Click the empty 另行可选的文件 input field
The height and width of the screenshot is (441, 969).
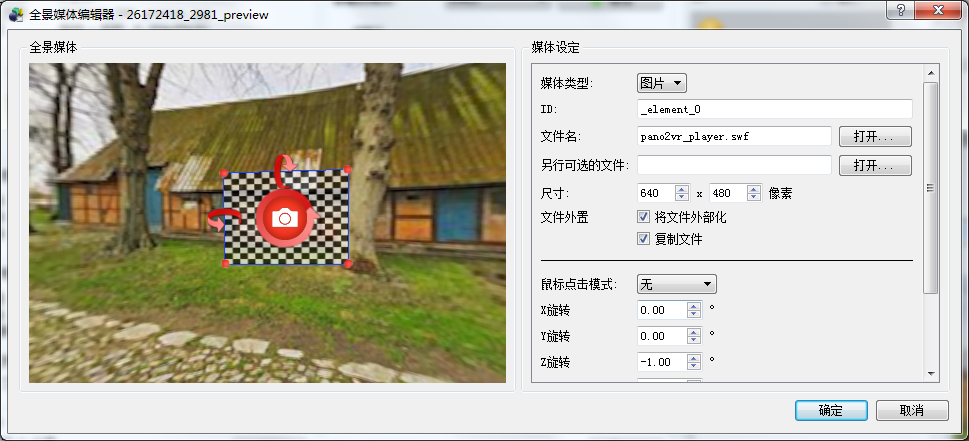click(734, 165)
